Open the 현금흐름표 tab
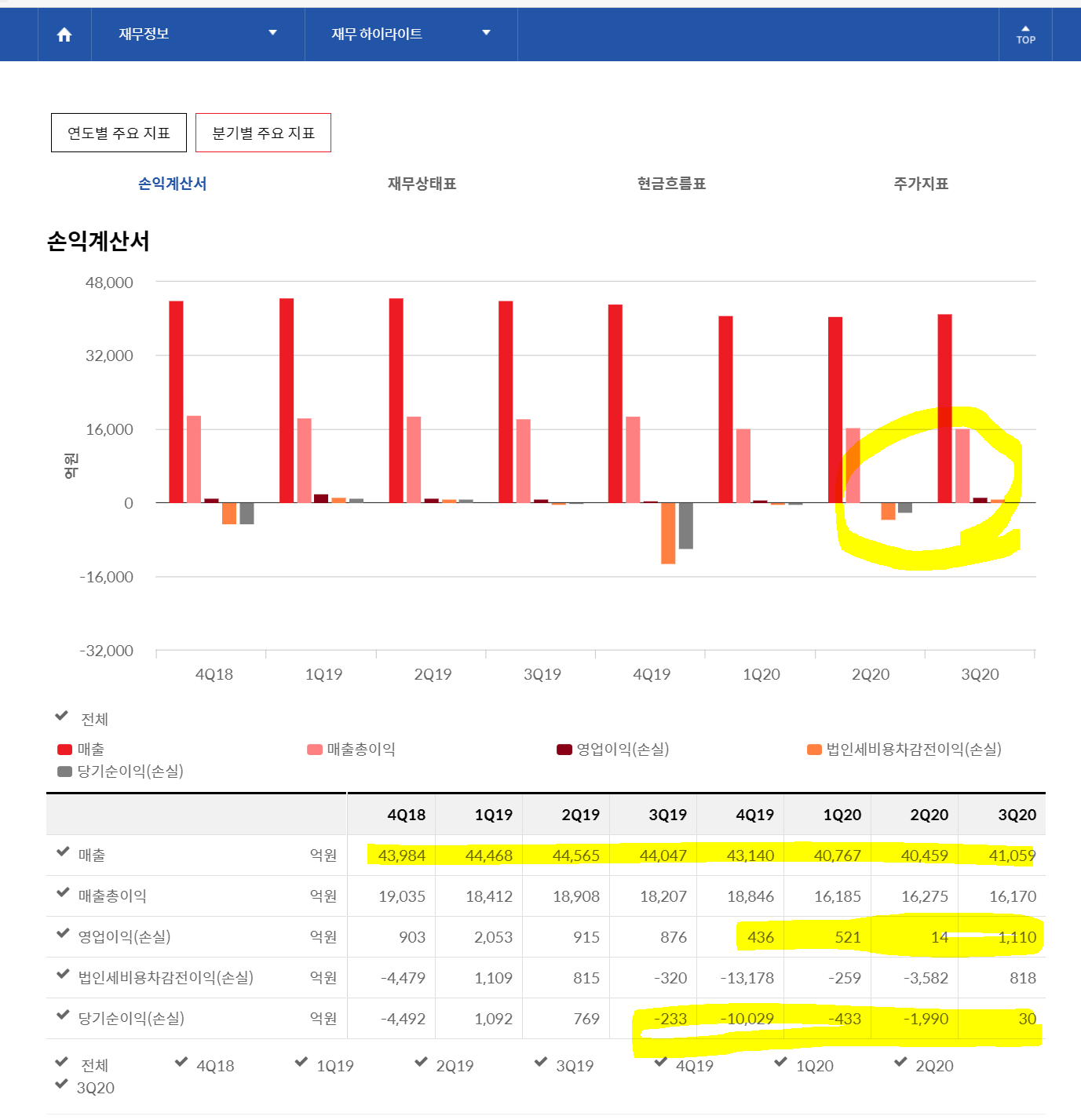1081x1120 pixels. pos(671,184)
